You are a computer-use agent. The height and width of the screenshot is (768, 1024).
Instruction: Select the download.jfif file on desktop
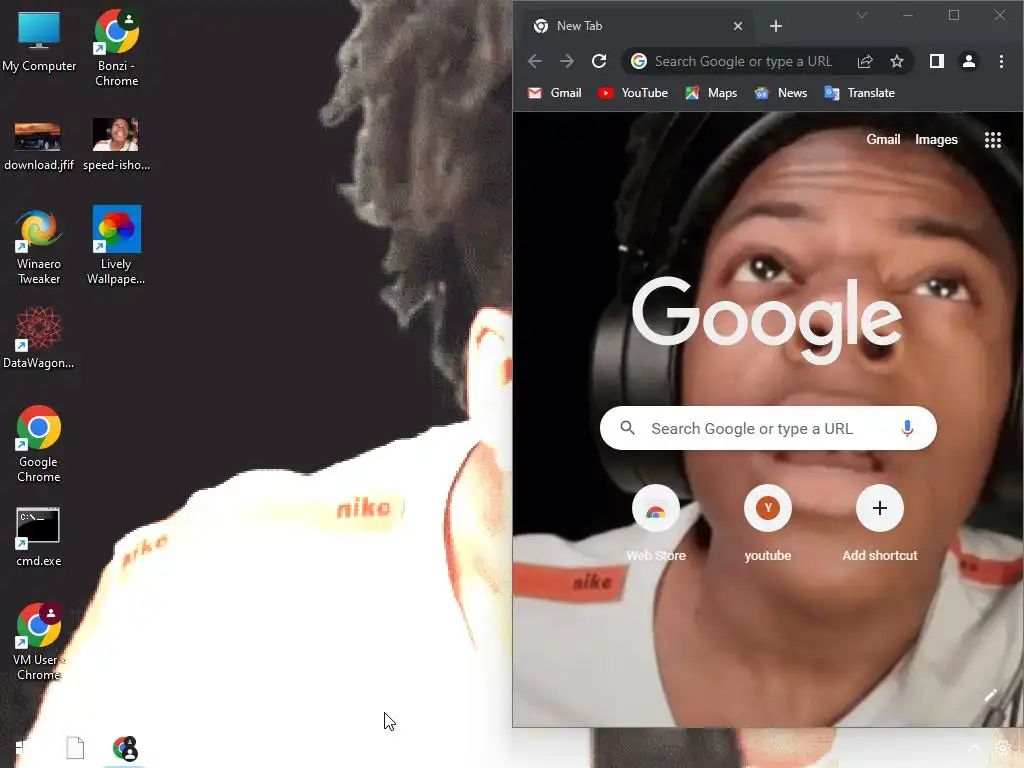[x=39, y=145]
